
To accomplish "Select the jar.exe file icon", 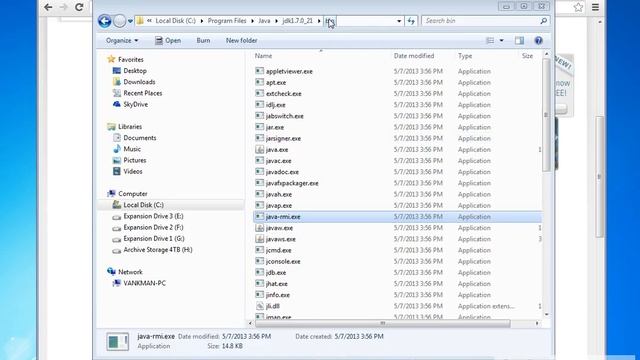I will [259, 127].
